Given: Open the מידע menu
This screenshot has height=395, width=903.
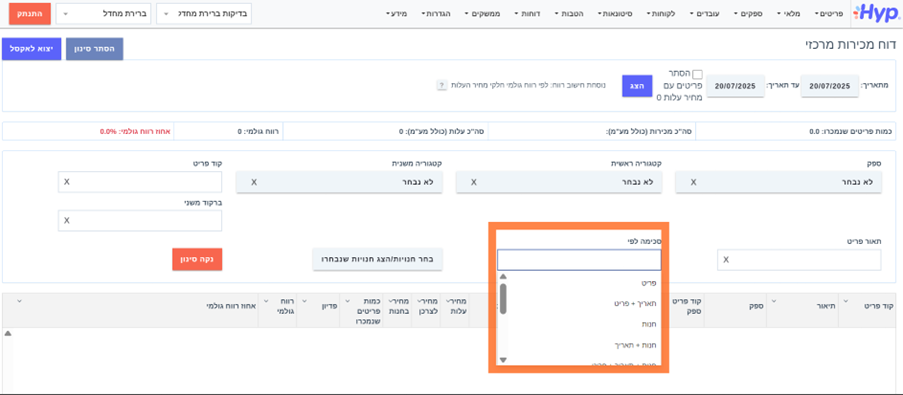Looking at the screenshot, I should click(x=397, y=13).
